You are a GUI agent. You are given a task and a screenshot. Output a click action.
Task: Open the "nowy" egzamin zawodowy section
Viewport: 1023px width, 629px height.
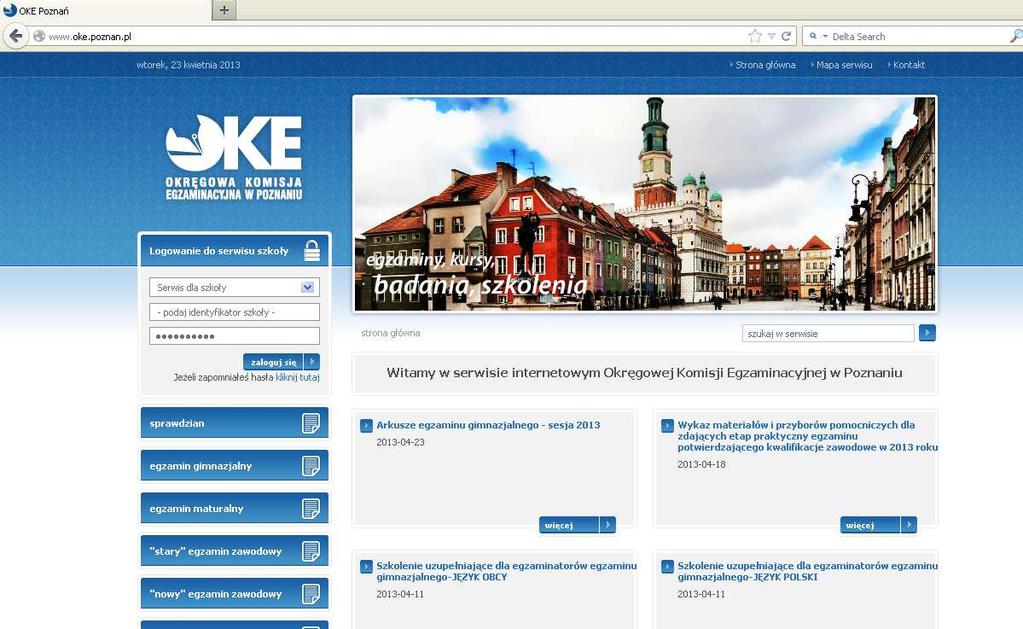pos(234,593)
